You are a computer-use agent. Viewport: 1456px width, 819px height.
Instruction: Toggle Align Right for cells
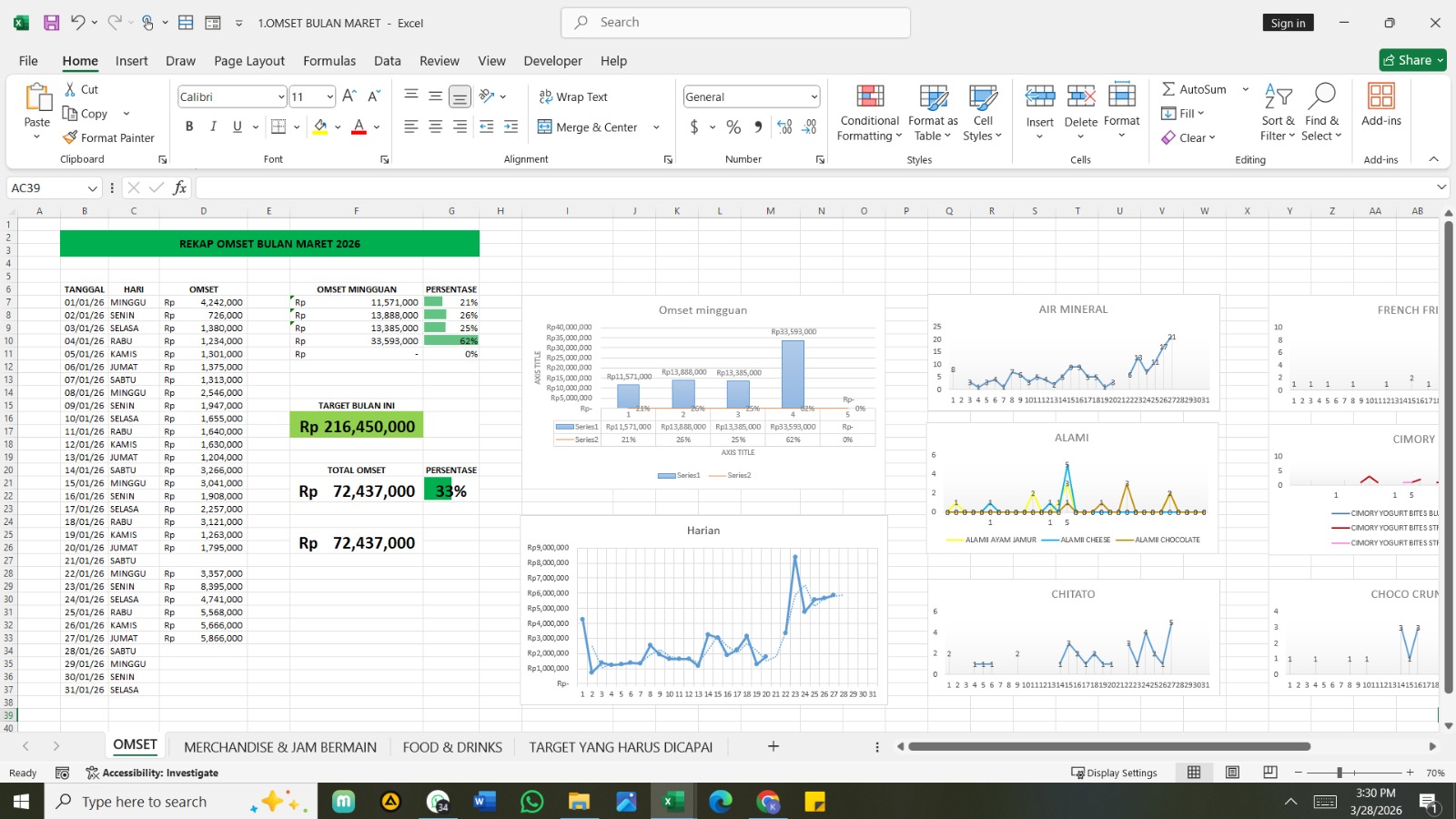tap(460, 126)
